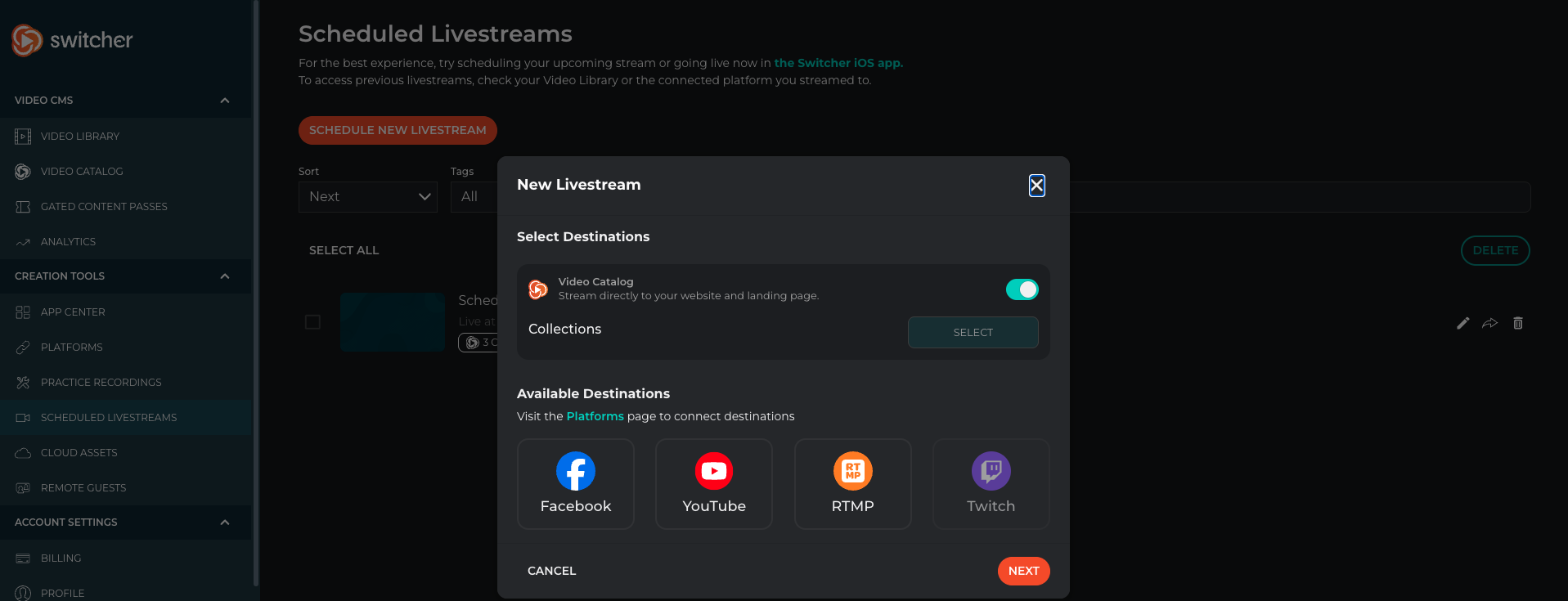Viewport: 1568px width, 601px height.
Task: Click the Gated Content Passes ticket icon
Action: [x=23, y=207]
